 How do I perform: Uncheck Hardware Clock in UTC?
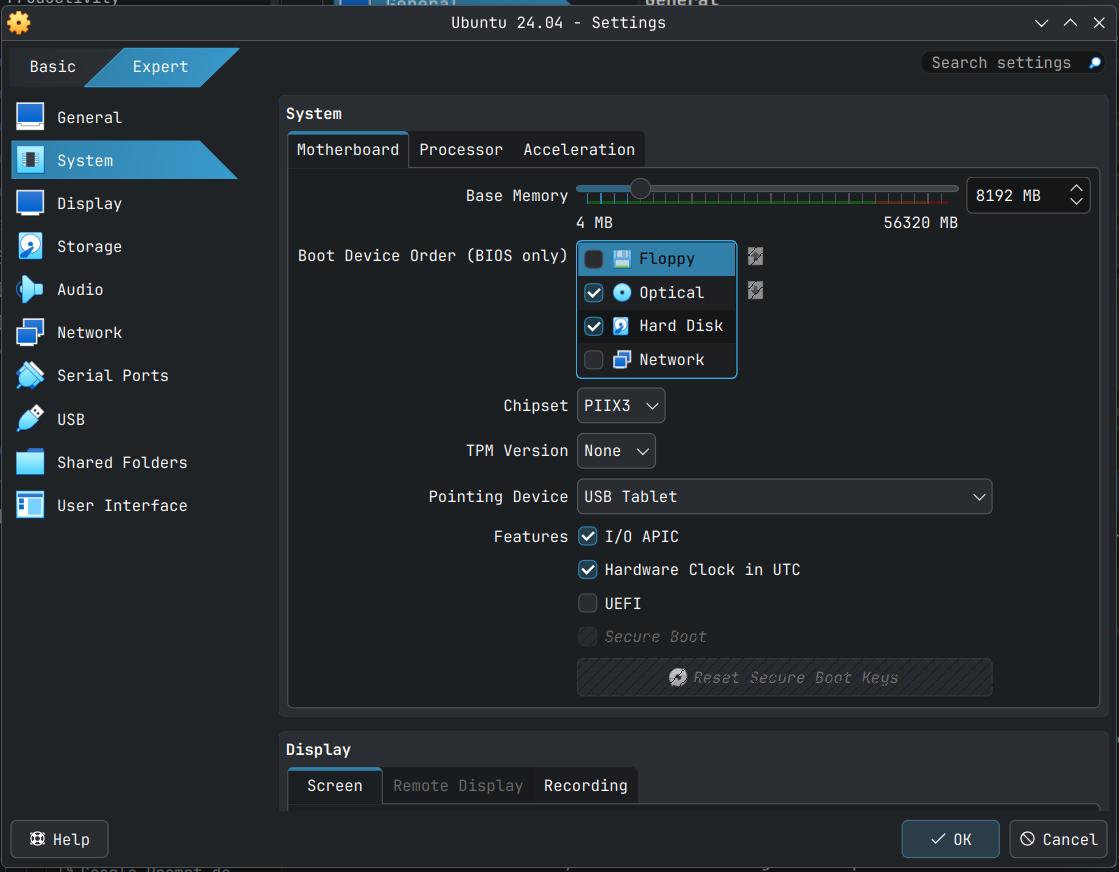point(588,569)
